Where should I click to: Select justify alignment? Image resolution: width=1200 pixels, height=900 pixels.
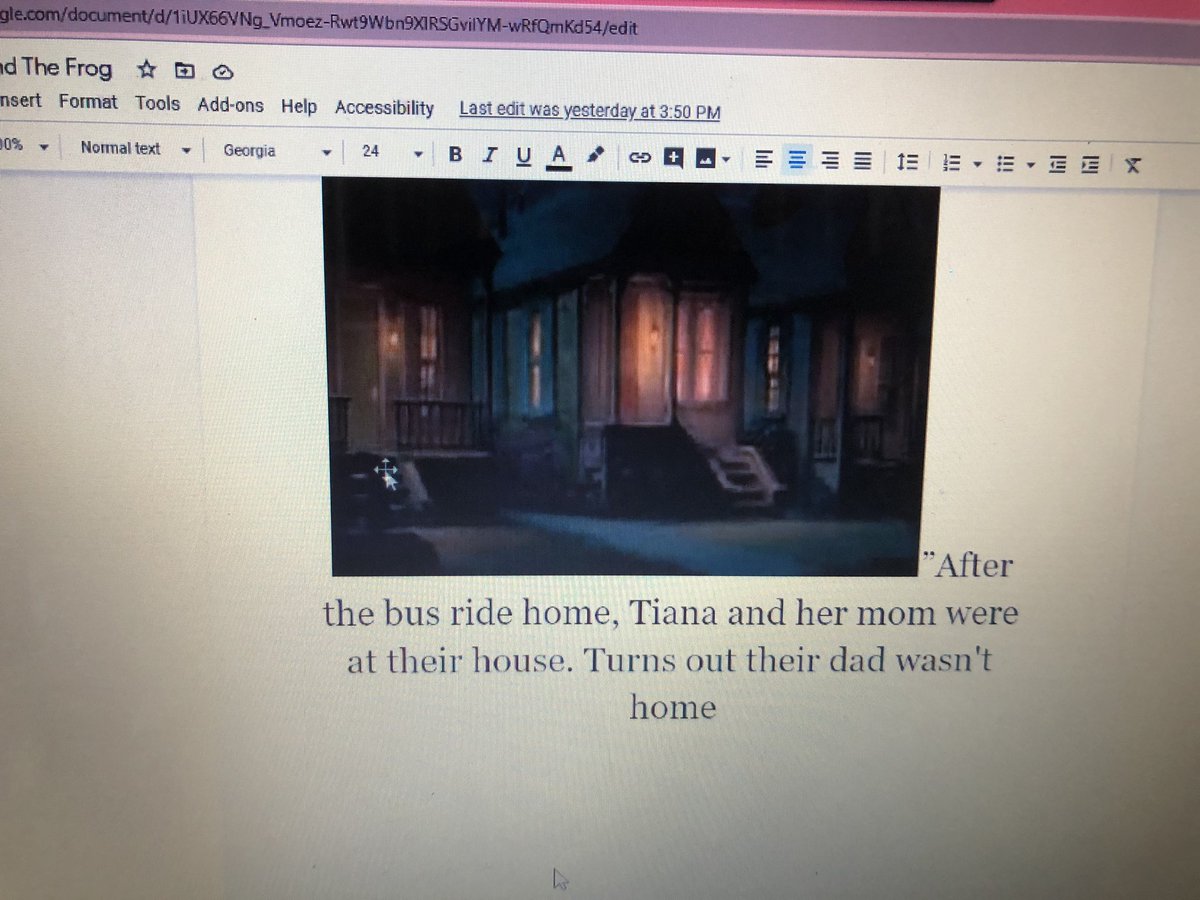[862, 160]
